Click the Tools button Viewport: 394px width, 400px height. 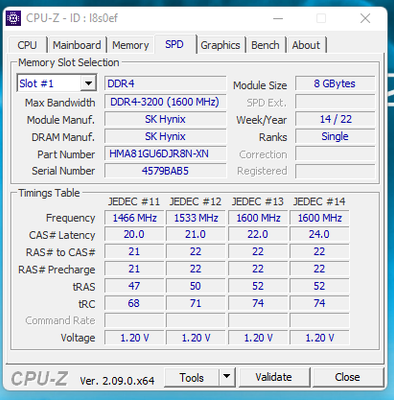192,377
